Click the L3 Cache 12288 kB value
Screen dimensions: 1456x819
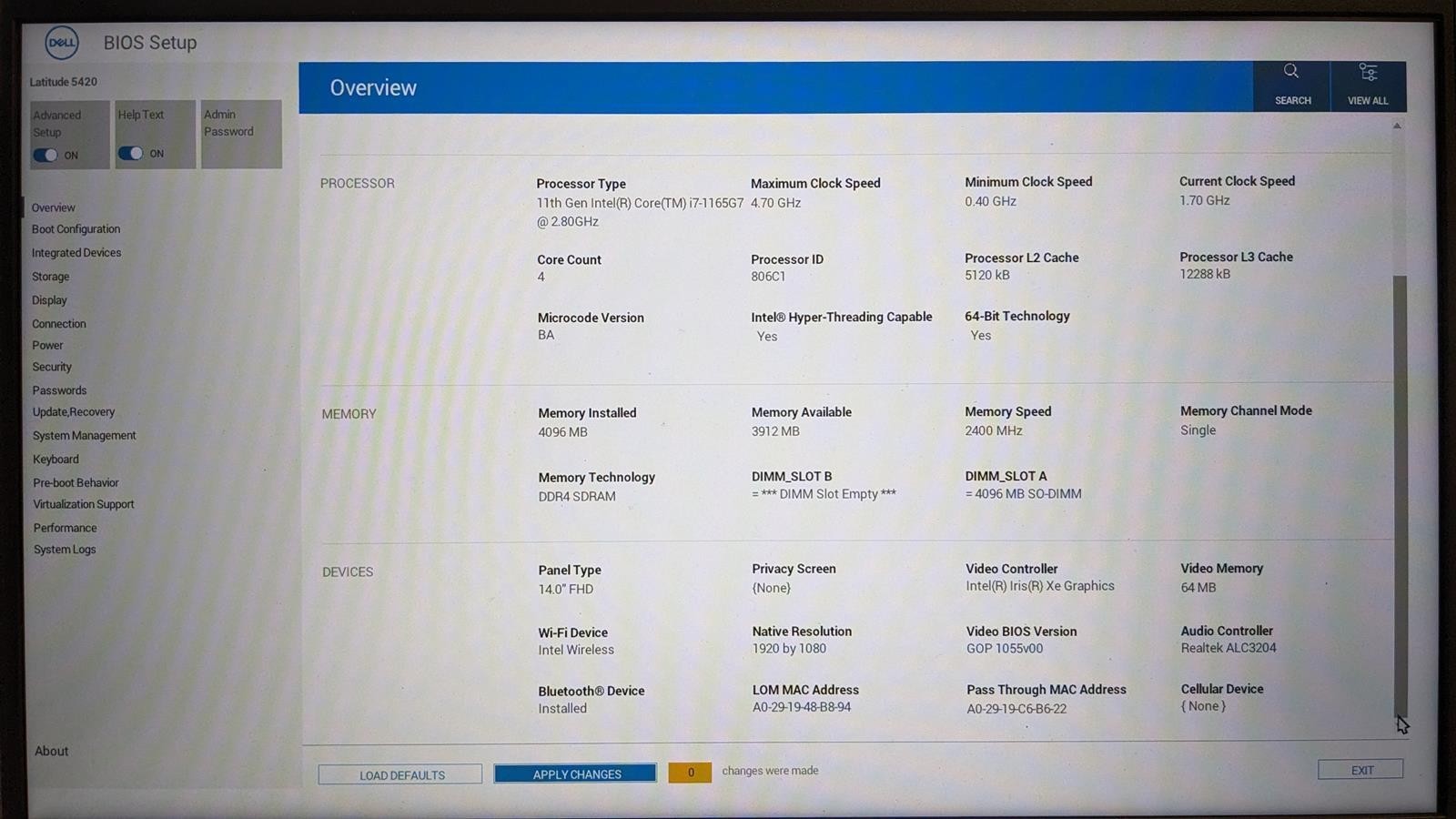pos(1205,274)
